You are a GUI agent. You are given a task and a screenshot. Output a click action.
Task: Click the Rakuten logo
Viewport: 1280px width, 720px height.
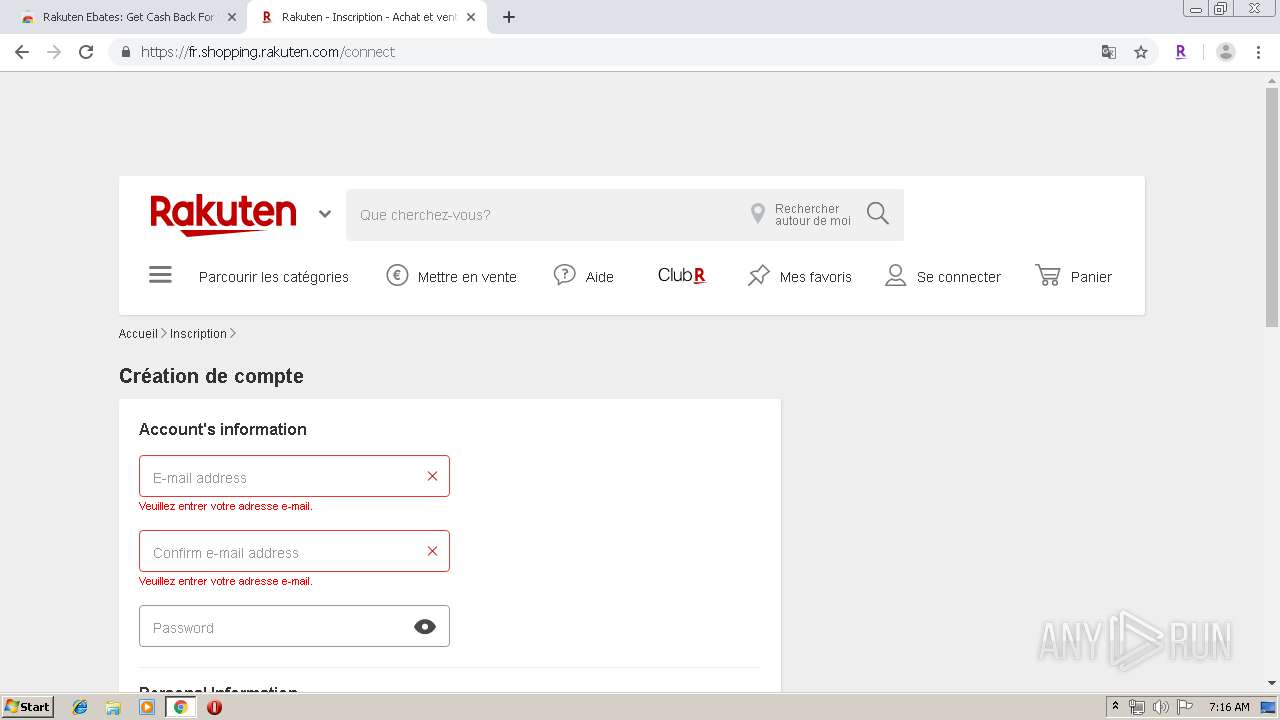click(x=223, y=215)
